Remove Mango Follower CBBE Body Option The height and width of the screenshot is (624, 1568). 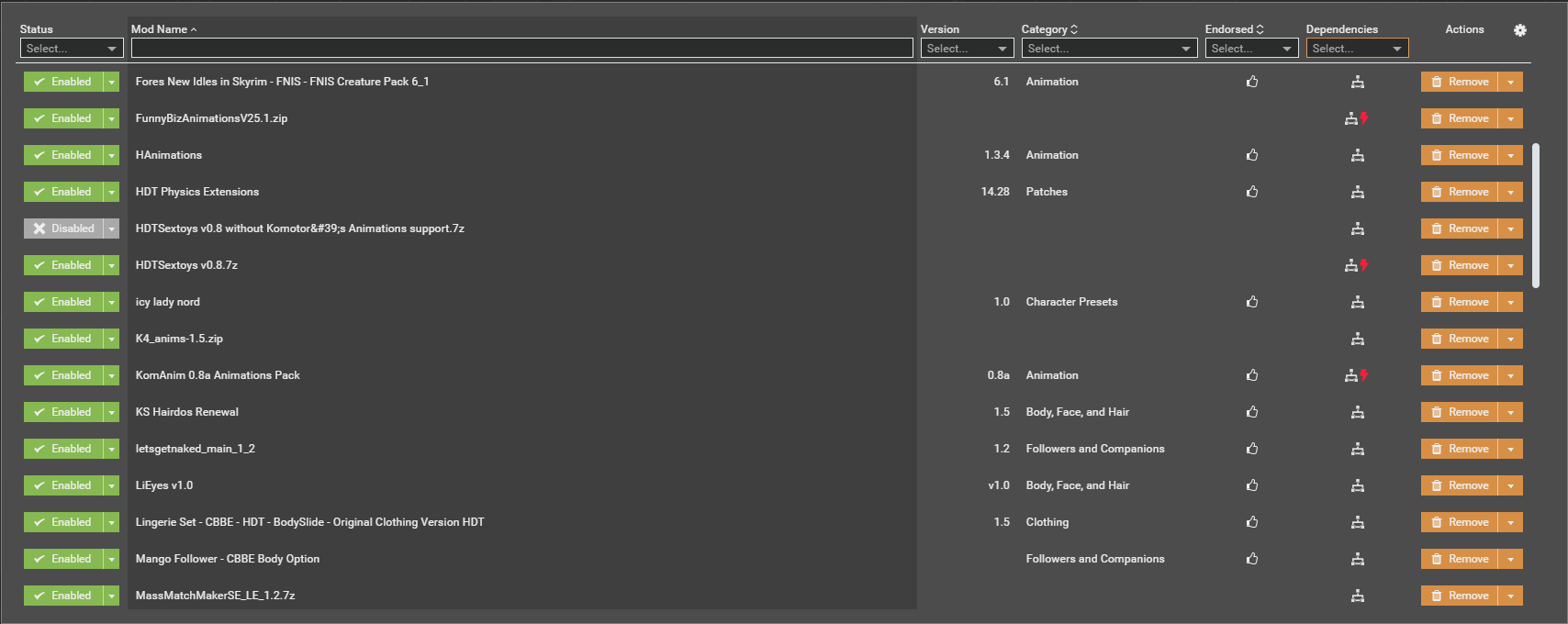click(x=1460, y=559)
